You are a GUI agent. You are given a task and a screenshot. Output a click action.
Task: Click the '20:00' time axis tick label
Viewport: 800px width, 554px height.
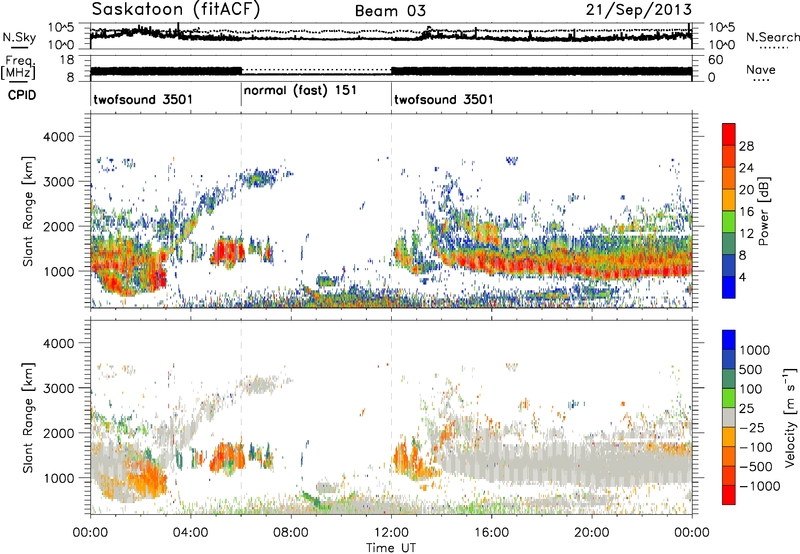pos(592,533)
